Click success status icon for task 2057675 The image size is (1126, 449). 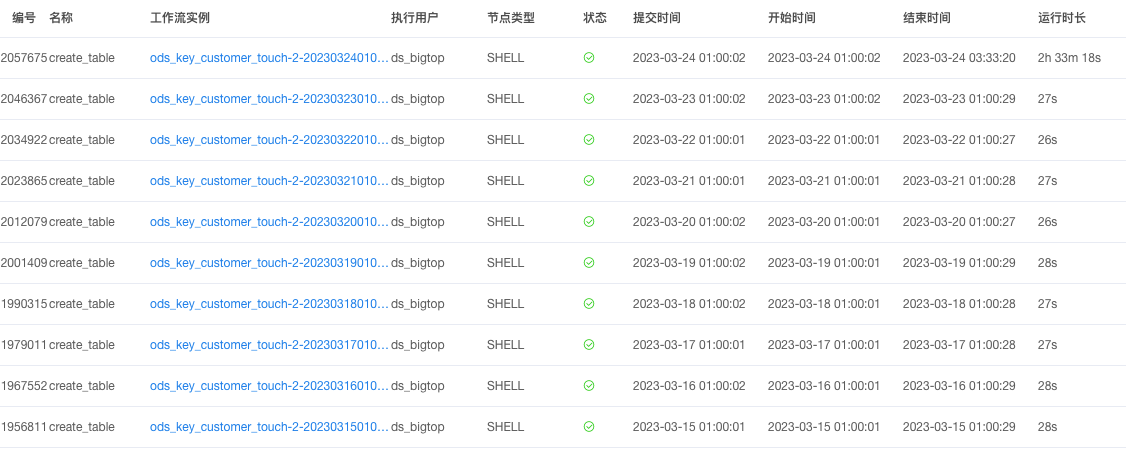tap(589, 58)
